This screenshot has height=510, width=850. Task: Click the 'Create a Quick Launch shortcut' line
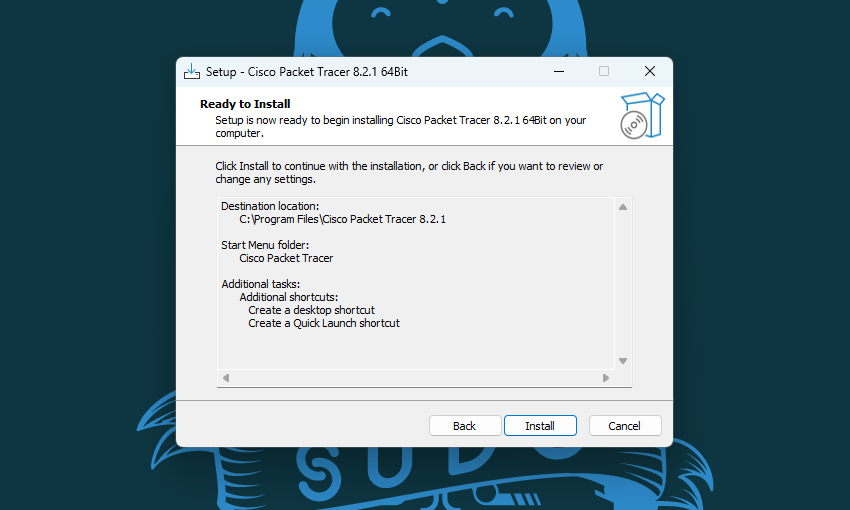coord(324,323)
